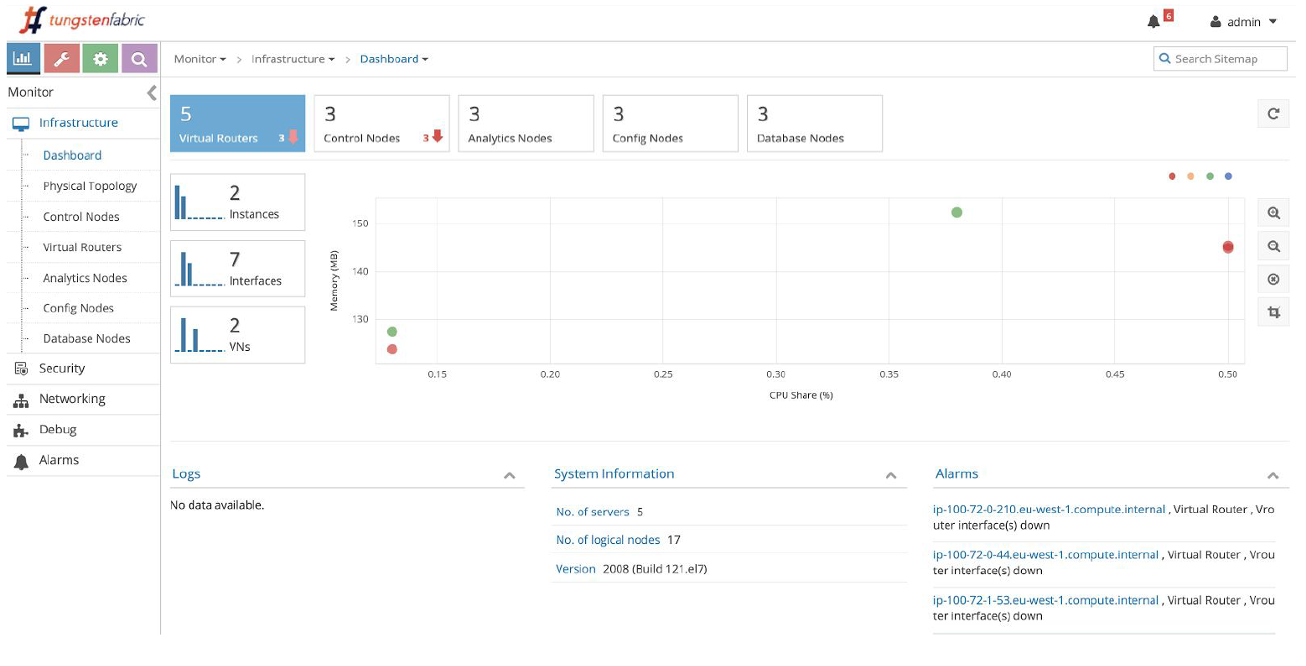The height and width of the screenshot is (666, 1306).
Task: Click the alarm bell notification icon
Action: coord(1154,22)
